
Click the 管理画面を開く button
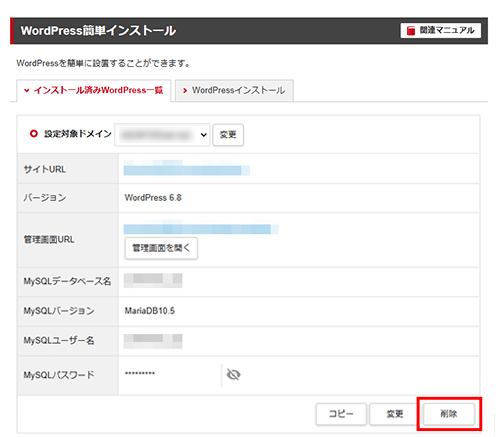161,248
